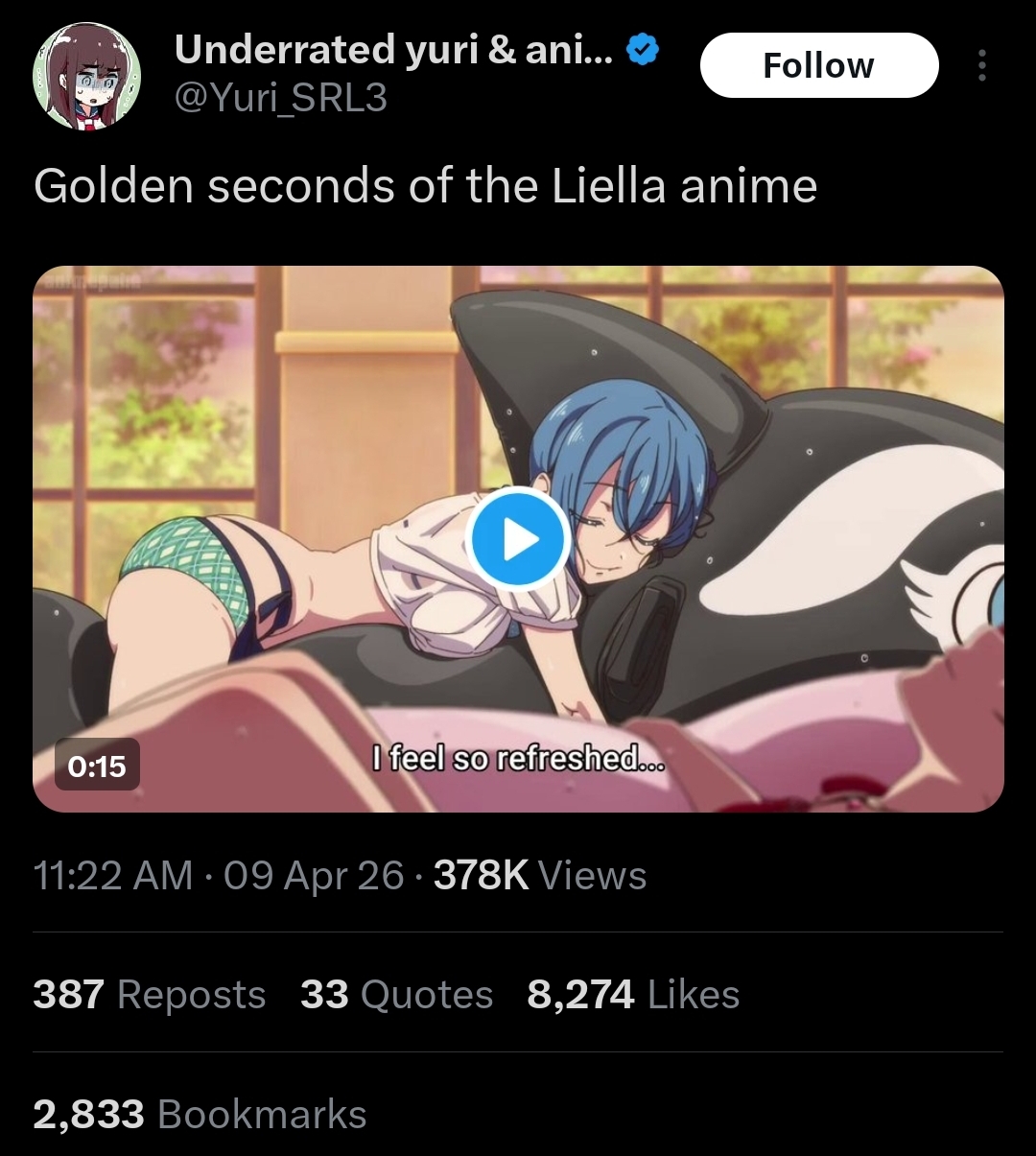The image size is (1036, 1156).
Task: Open the more options three-dot menu
Action: [980, 65]
